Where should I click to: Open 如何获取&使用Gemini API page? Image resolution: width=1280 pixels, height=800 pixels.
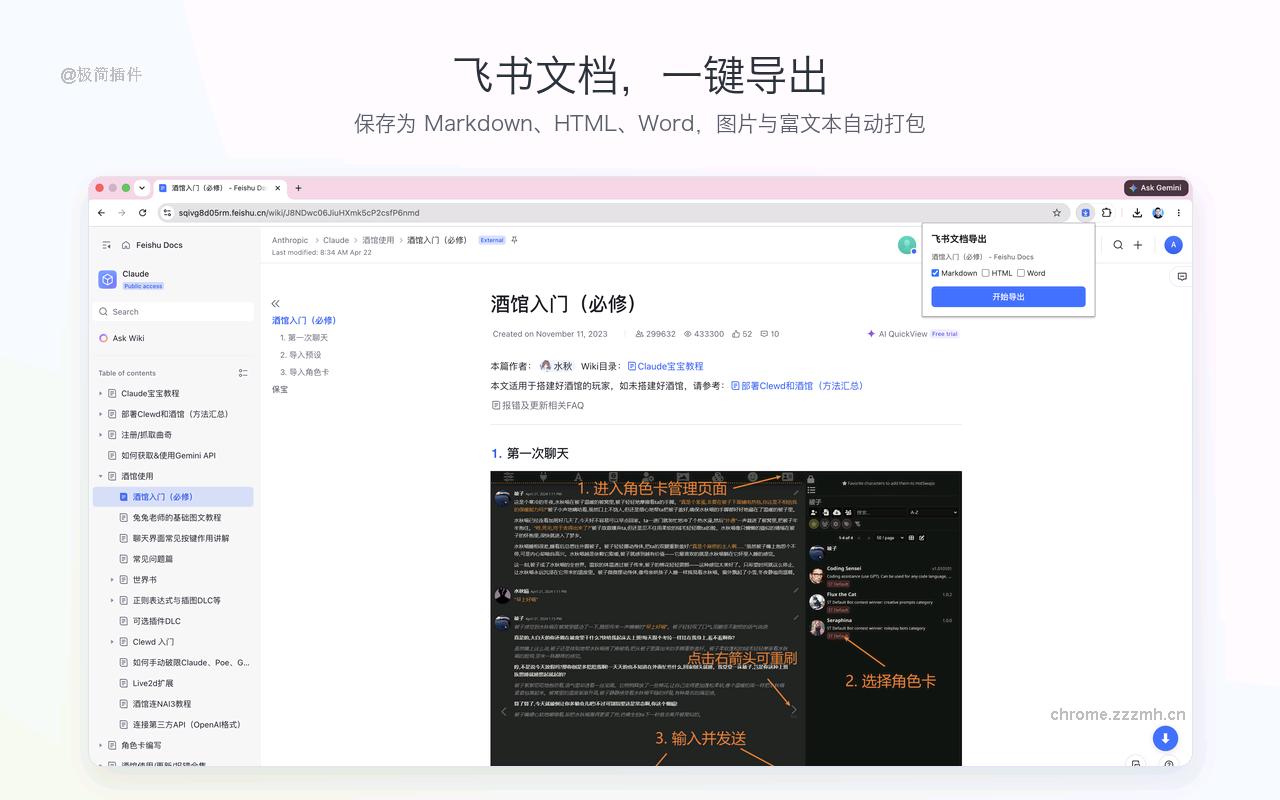click(x=168, y=455)
